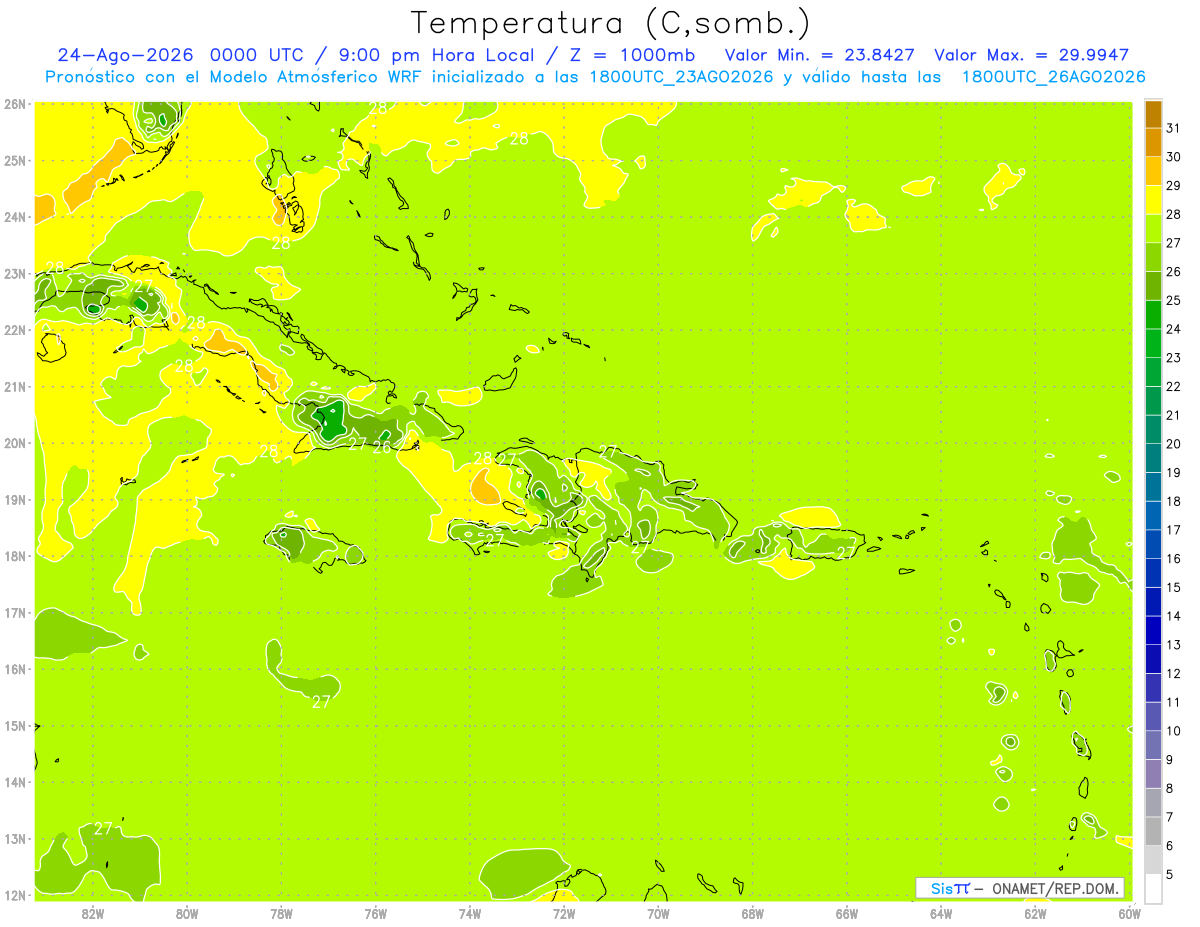Image resolution: width=1200 pixels, height=927 pixels.
Task: Click the longitude axis label '68W'
Action: coord(752,913)
